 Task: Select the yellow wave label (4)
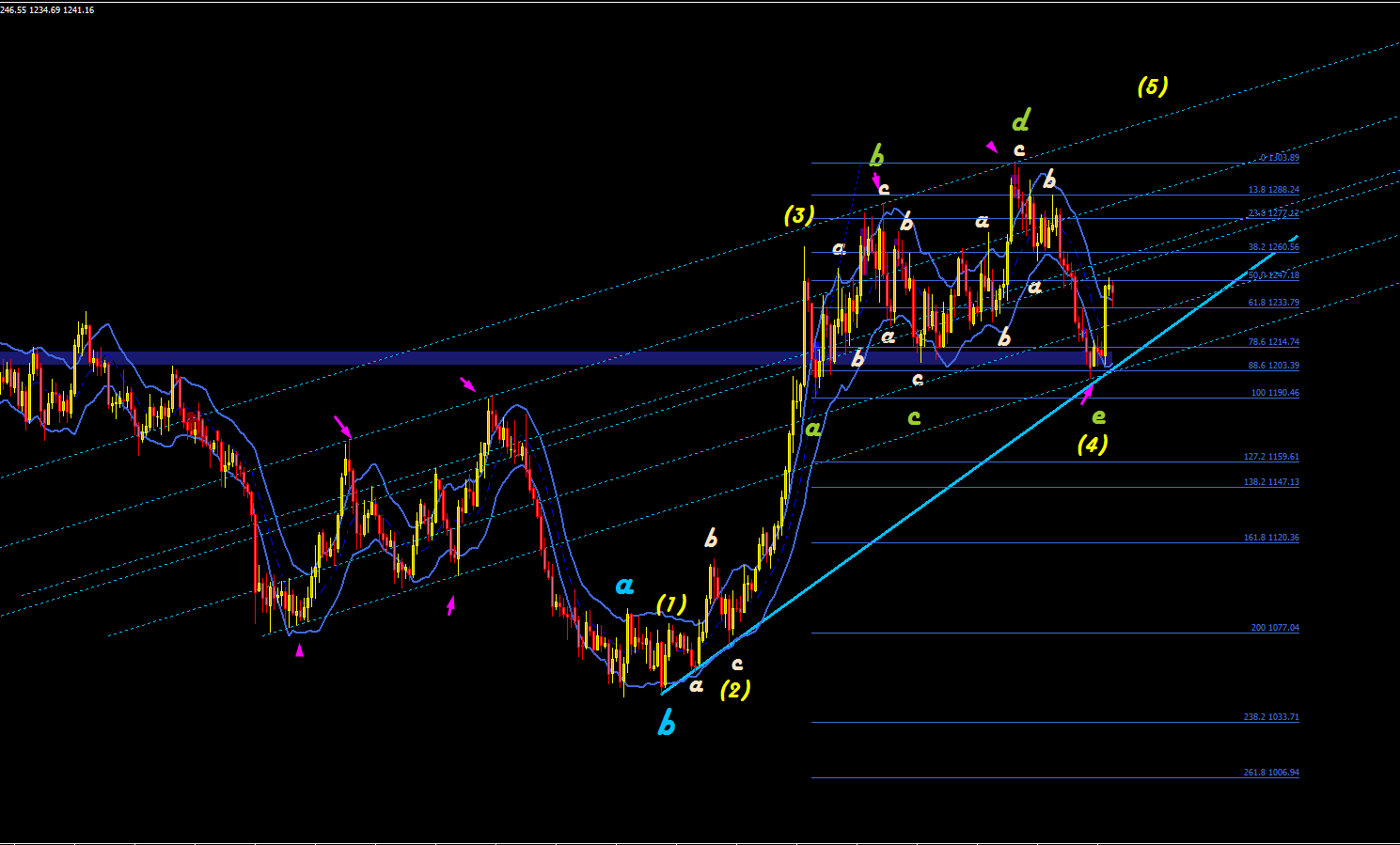pyautogui.click(x=1093, y=444)
